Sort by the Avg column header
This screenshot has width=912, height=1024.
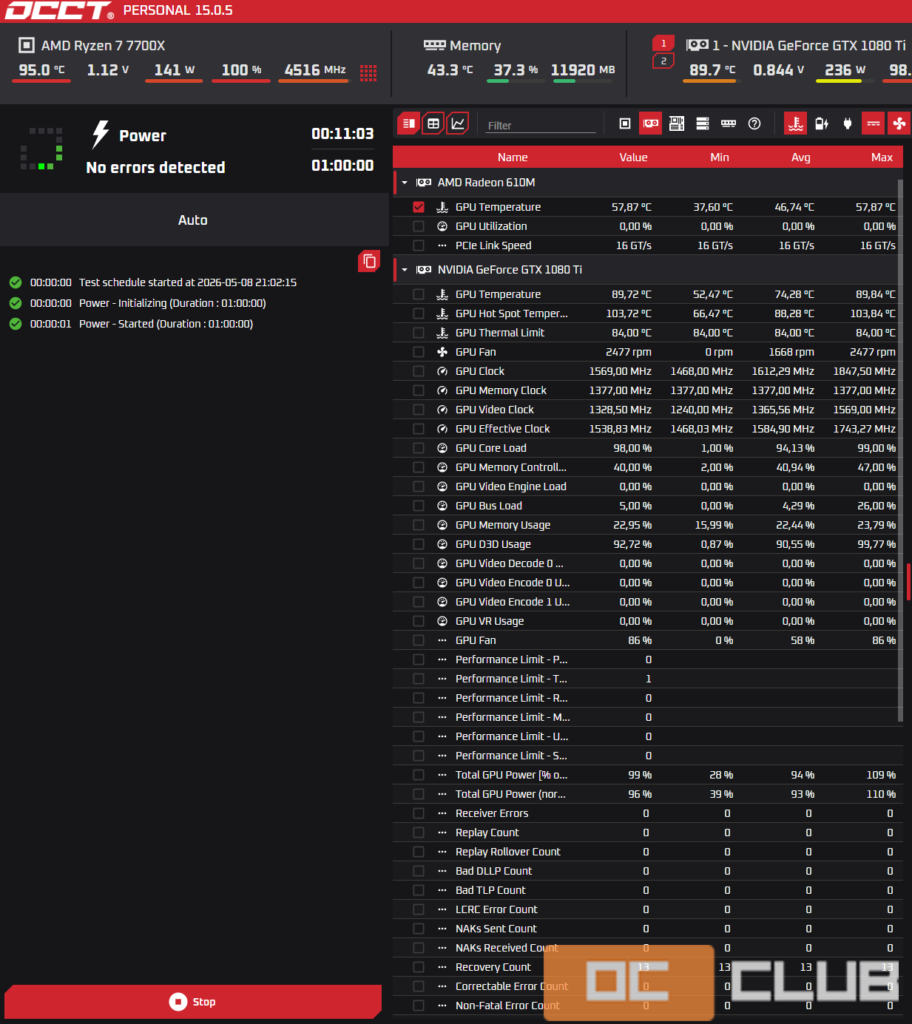coord(800,157)
